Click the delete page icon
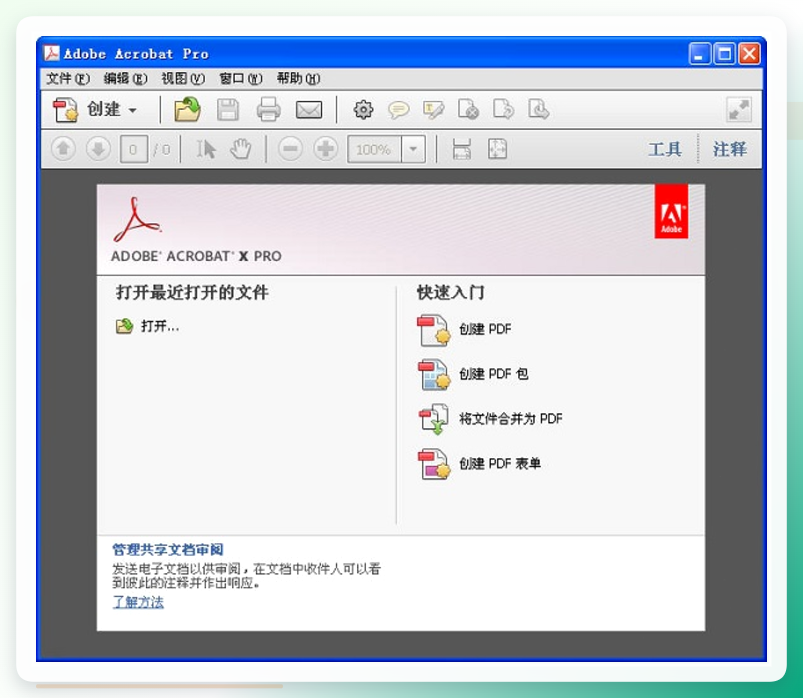The image size is (803, 698). (x=468, y=110)
